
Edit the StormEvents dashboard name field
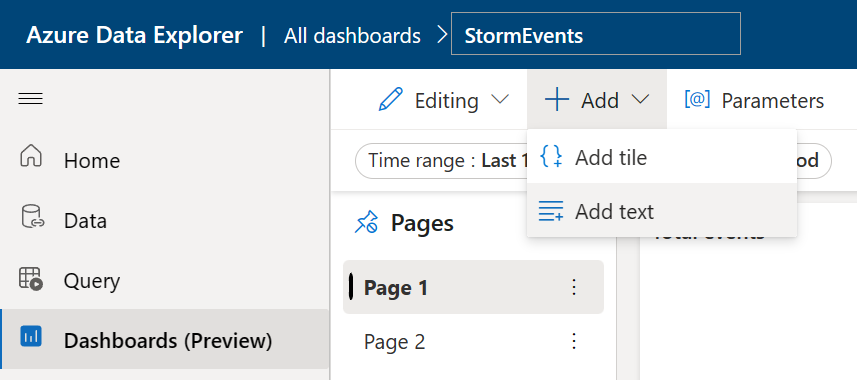click(x=595, y=36)
